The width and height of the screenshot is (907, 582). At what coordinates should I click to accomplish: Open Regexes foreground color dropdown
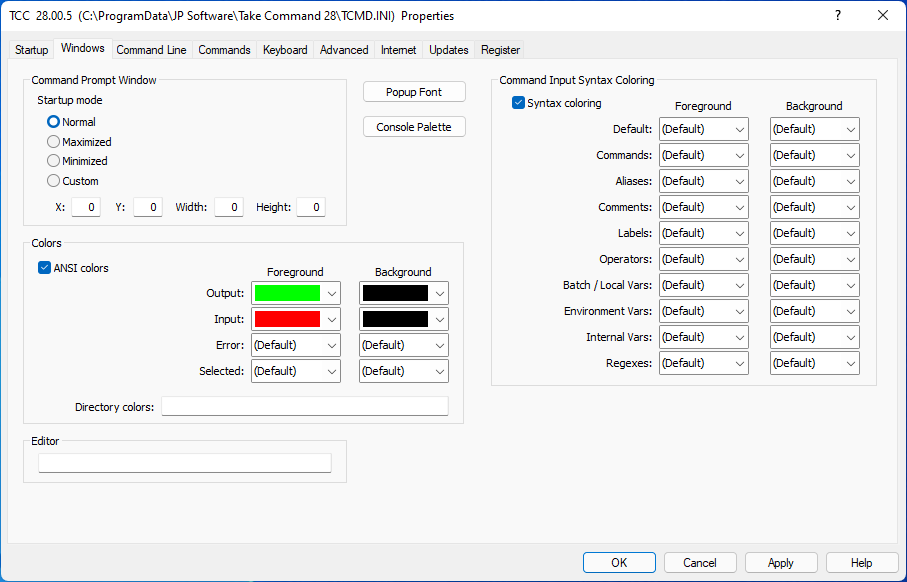pos(703,363)
